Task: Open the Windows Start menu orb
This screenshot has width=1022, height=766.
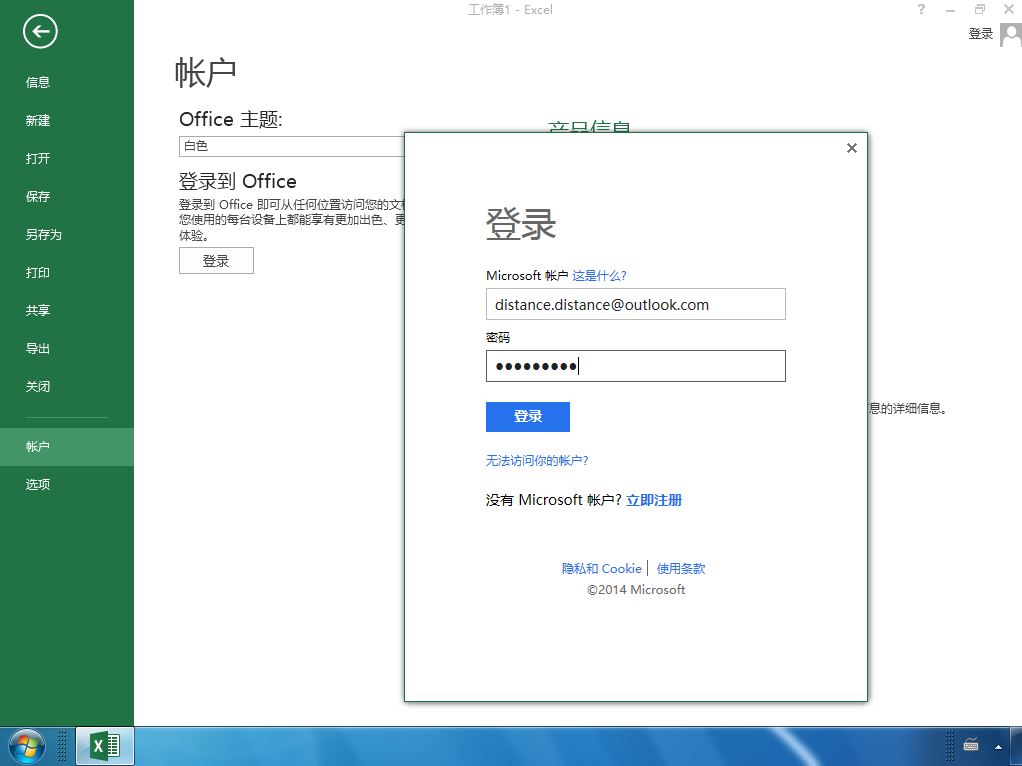Action: [x=26, y=746]
